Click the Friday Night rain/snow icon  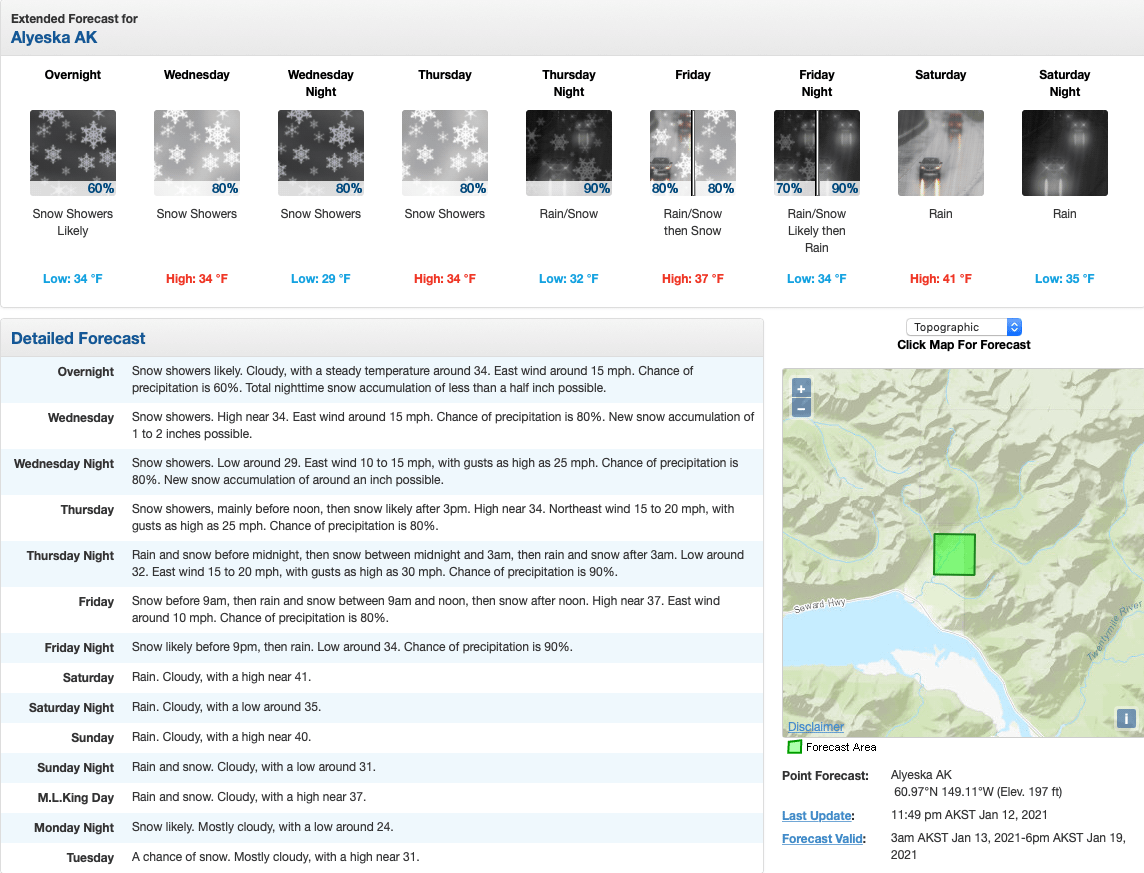click(817, 153)
